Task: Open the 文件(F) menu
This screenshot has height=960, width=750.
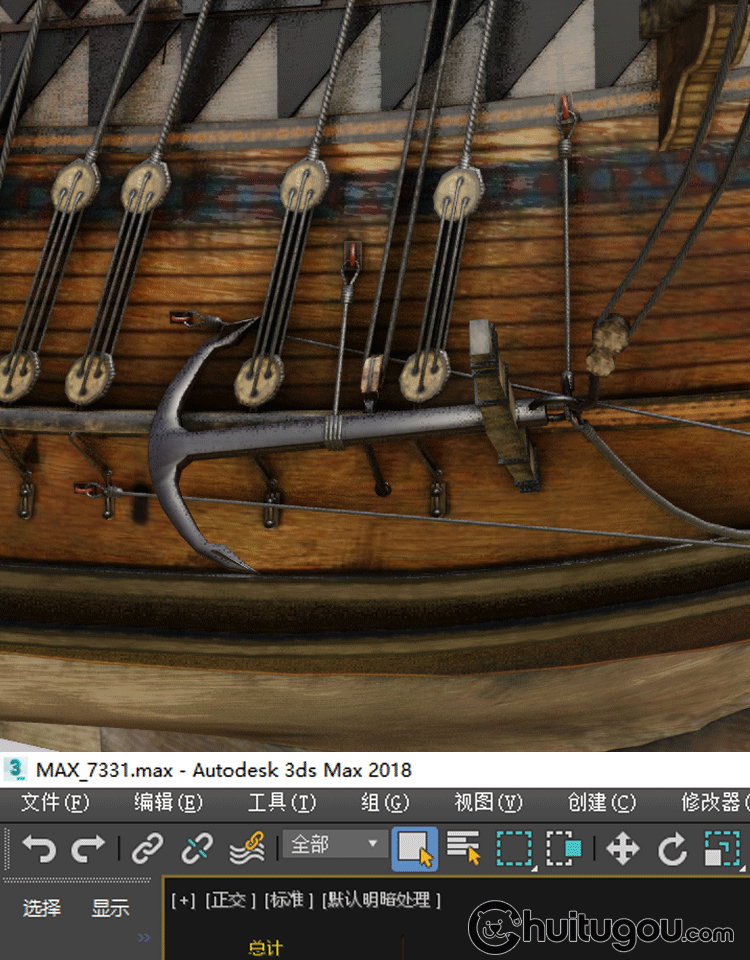Action: (55, 802)
